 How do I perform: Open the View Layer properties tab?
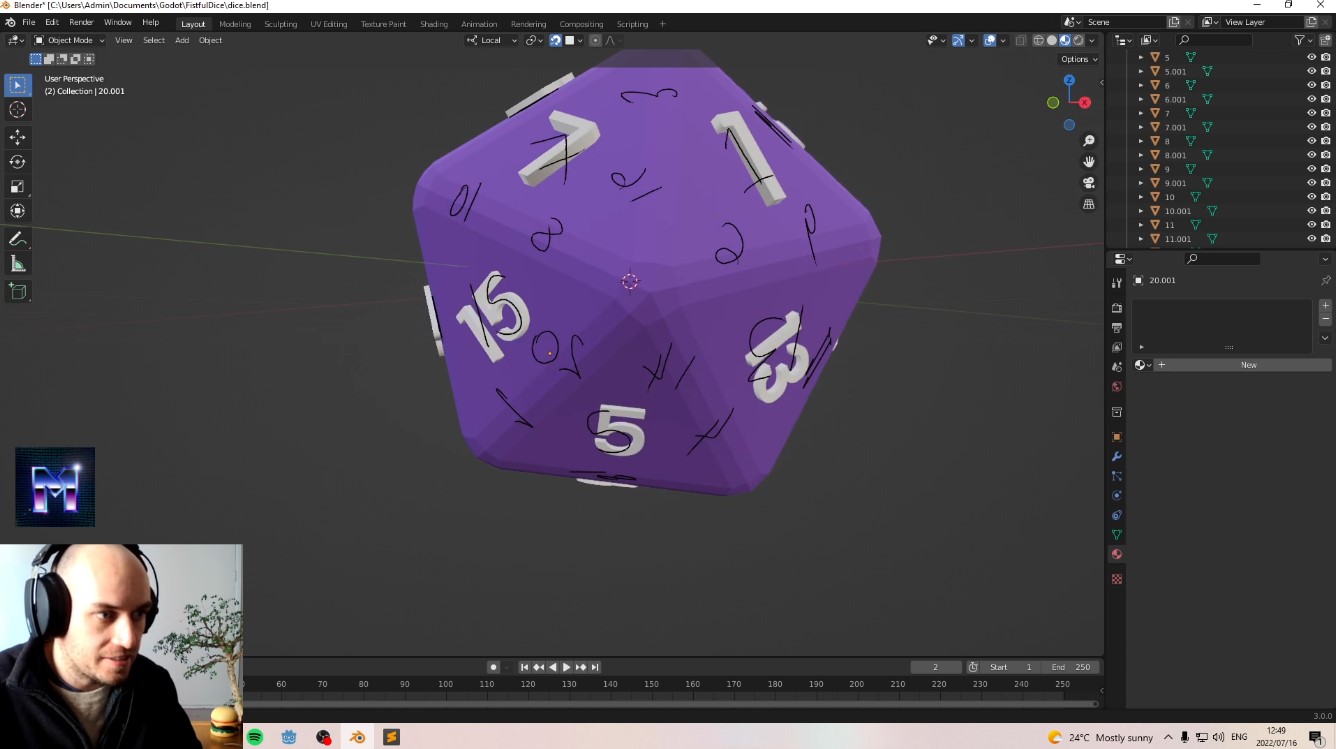pyautogui.click(x=1117, y=347)
